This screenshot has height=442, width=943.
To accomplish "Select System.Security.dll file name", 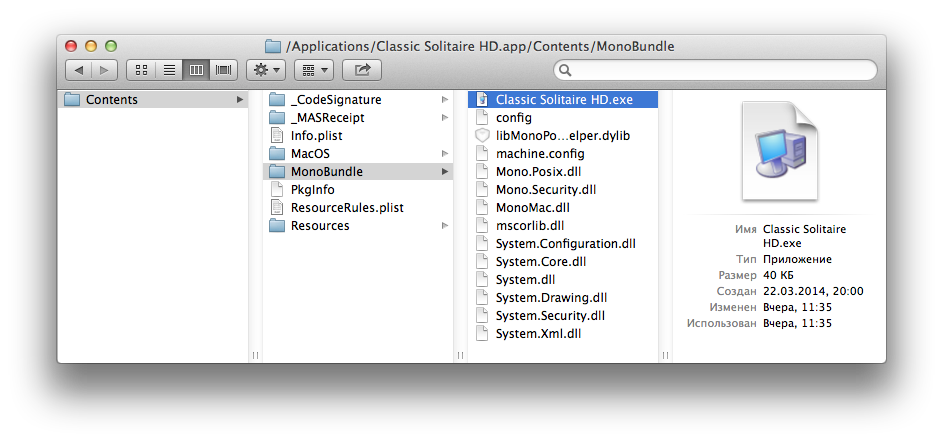I will click(550, 316).
